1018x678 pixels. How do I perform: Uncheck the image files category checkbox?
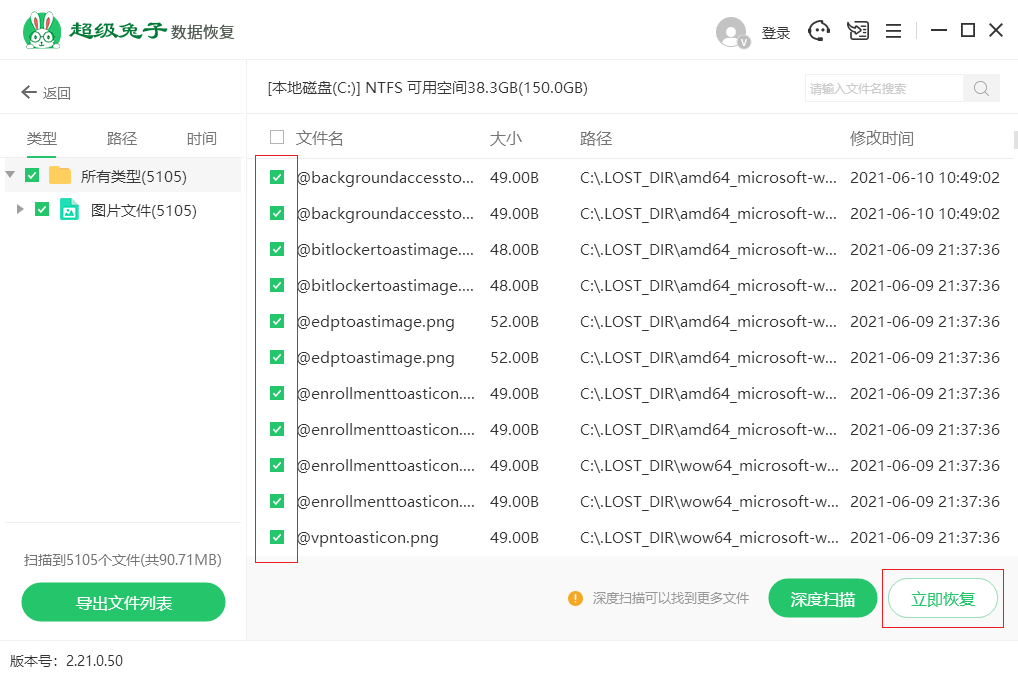[42, 210]
